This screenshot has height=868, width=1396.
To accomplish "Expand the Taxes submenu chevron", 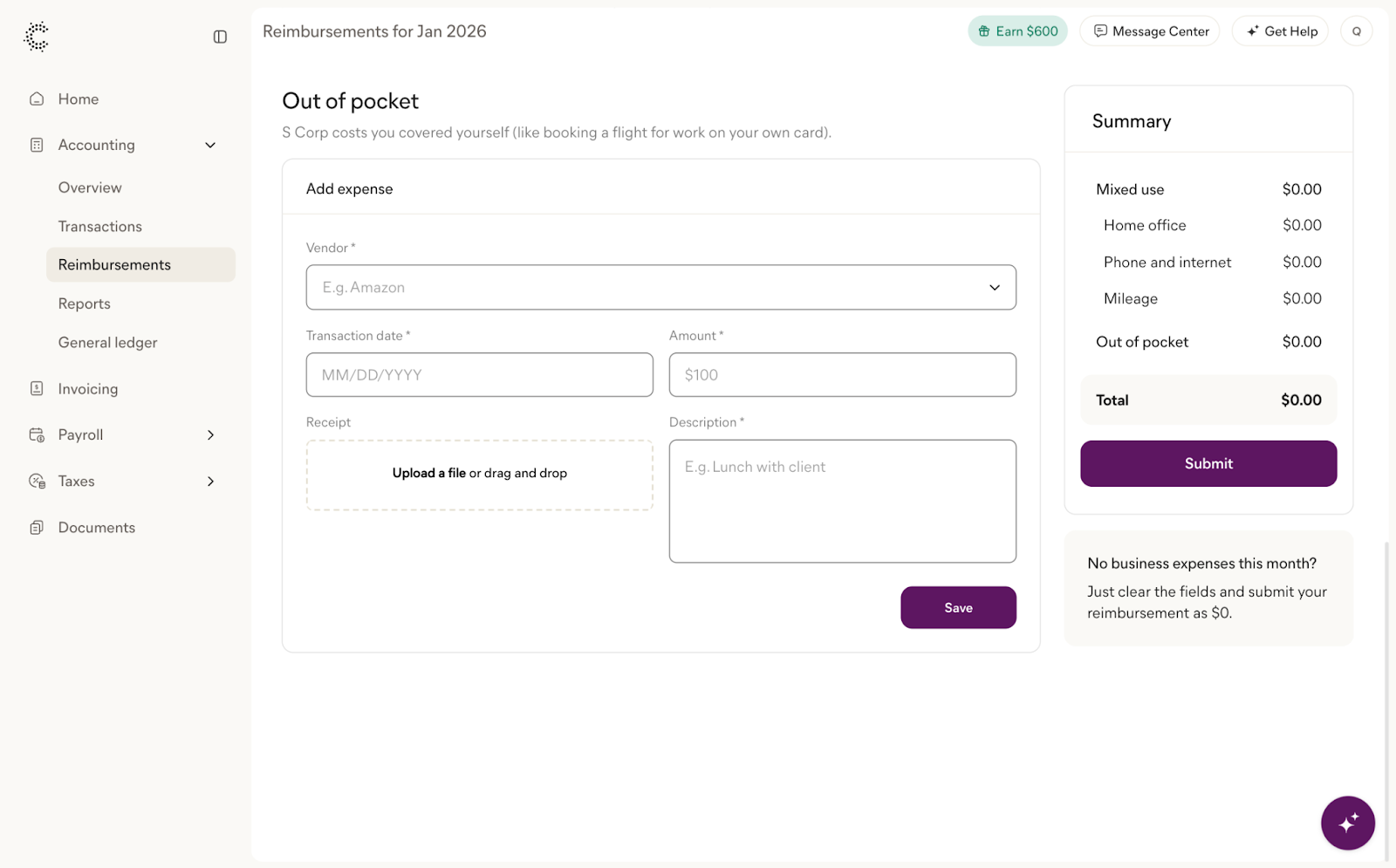I will [x=210, y=482].
